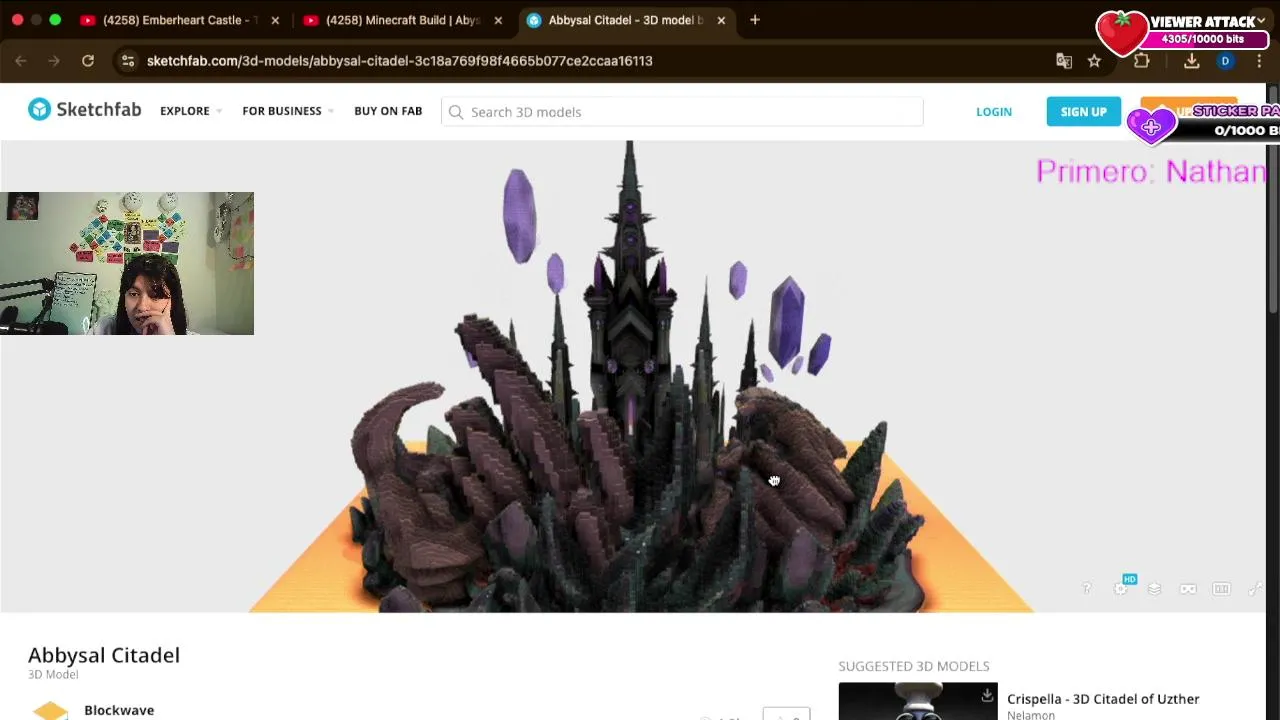Click the SIGN UP button
Viewport: 1280px width, 720px height.
1084,112
